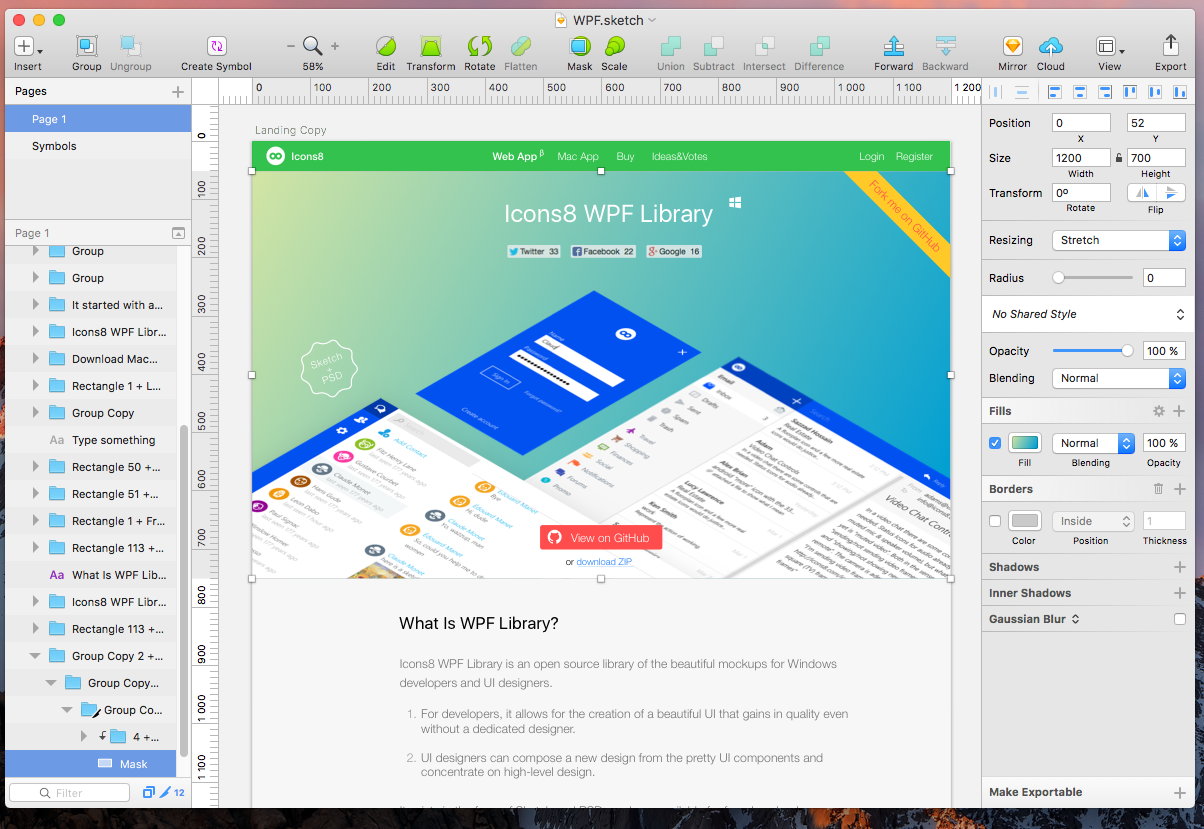The image size is (1204, 829).
Task: Flip the layer horizontally
Action: click(x=1143, y=193)
